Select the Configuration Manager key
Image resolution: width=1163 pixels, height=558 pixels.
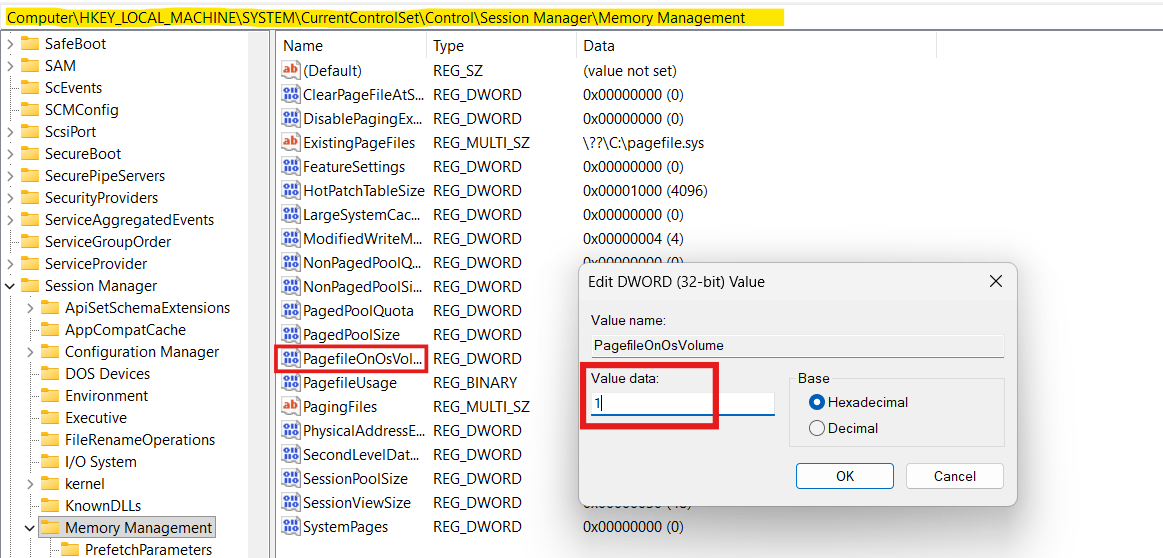coord(142,352)
